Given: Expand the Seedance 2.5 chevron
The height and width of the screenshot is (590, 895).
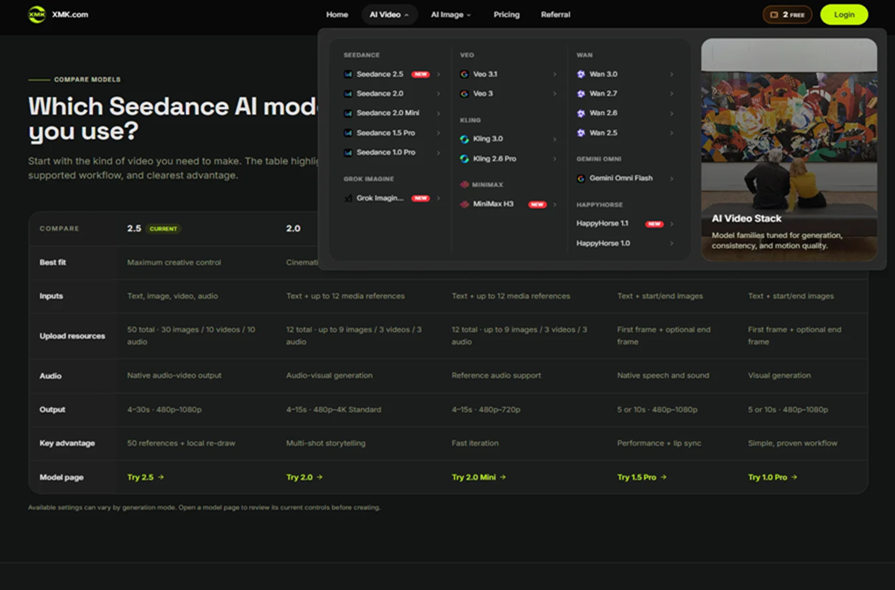Looking at the screenshot, I should (438, 74).
